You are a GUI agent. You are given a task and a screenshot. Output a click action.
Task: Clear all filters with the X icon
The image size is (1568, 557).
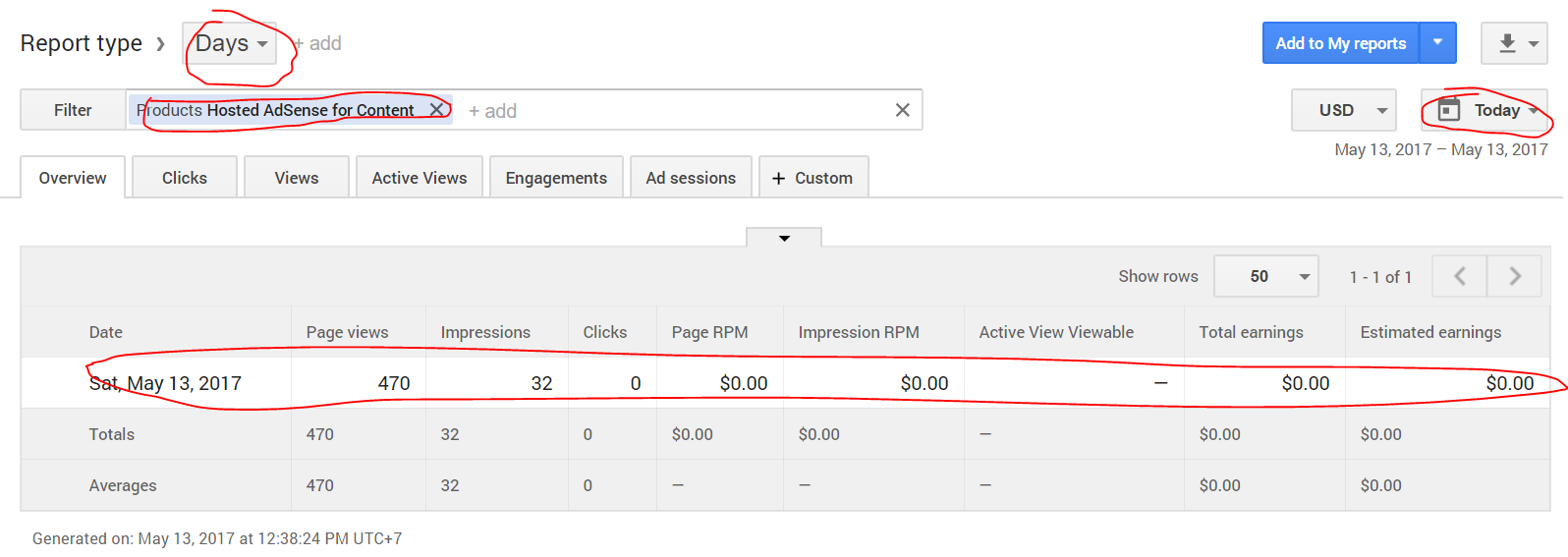pos(902,110)
